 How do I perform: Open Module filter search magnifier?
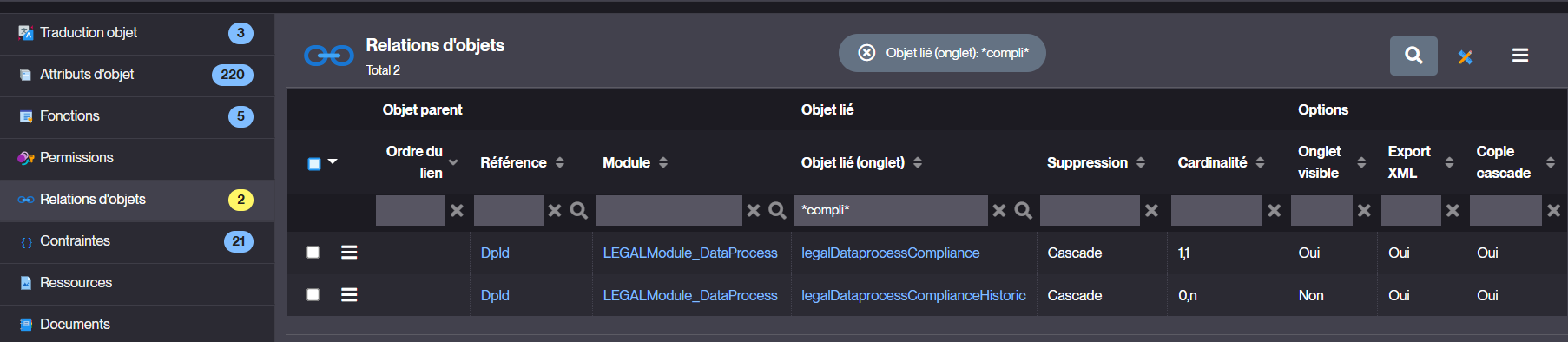pos(778,211)
